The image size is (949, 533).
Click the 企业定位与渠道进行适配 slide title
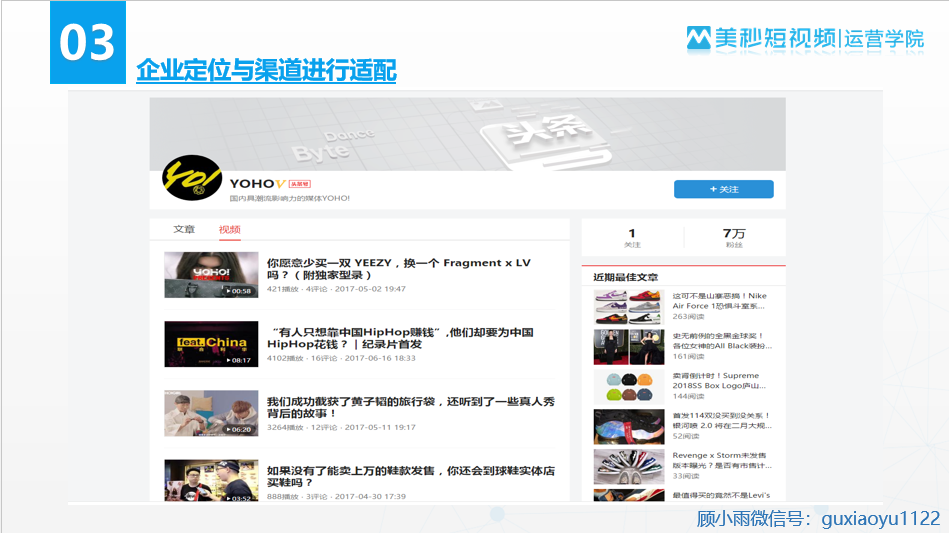[266, 70]
